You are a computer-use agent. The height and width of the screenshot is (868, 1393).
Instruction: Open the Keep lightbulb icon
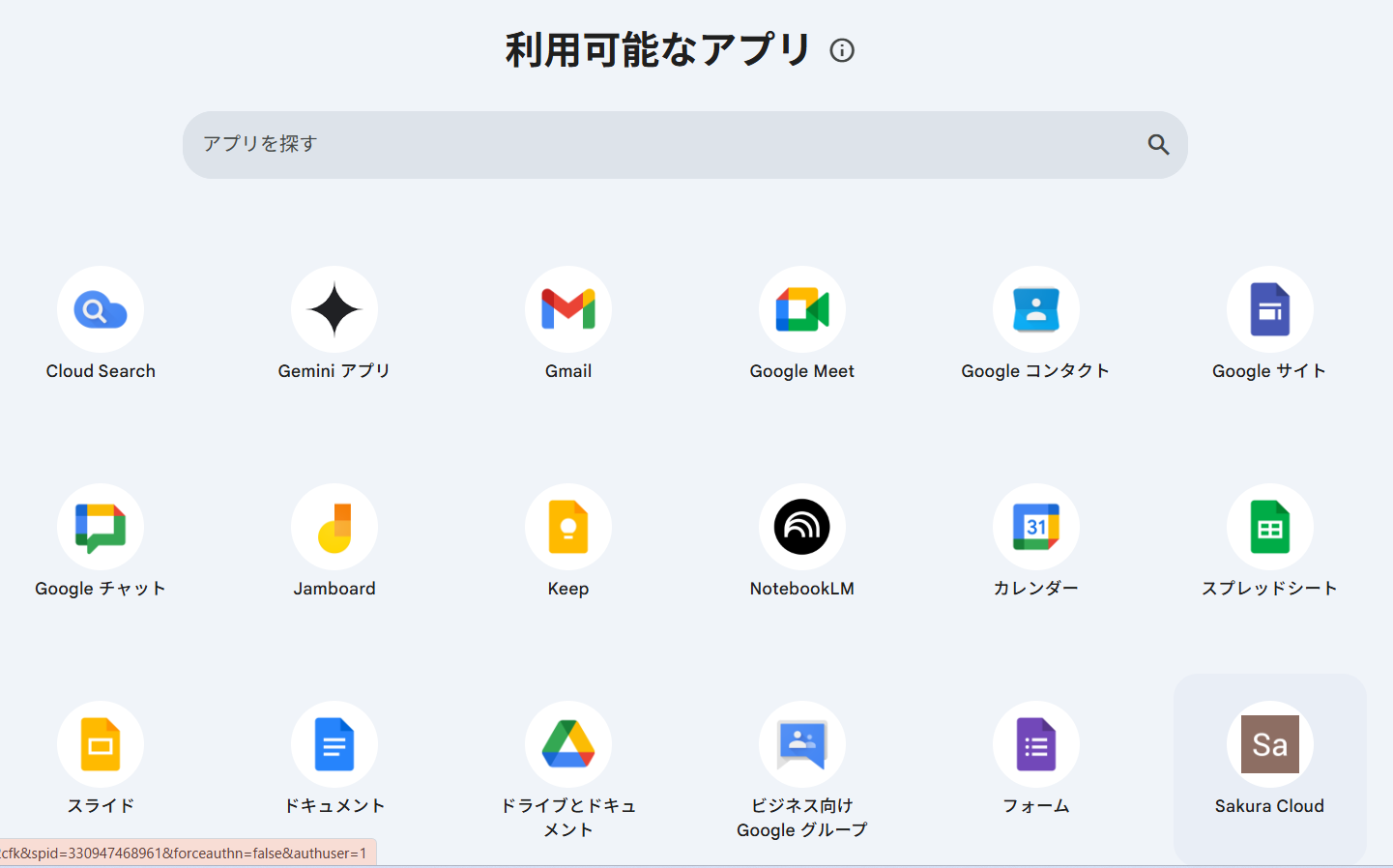568,527
